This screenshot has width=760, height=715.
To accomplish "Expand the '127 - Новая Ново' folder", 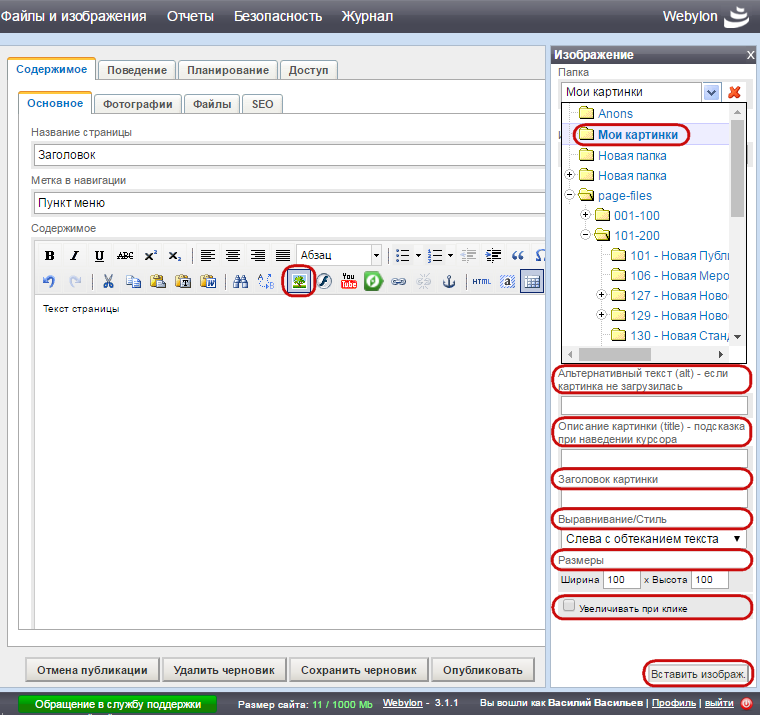I will click(602, 295).
